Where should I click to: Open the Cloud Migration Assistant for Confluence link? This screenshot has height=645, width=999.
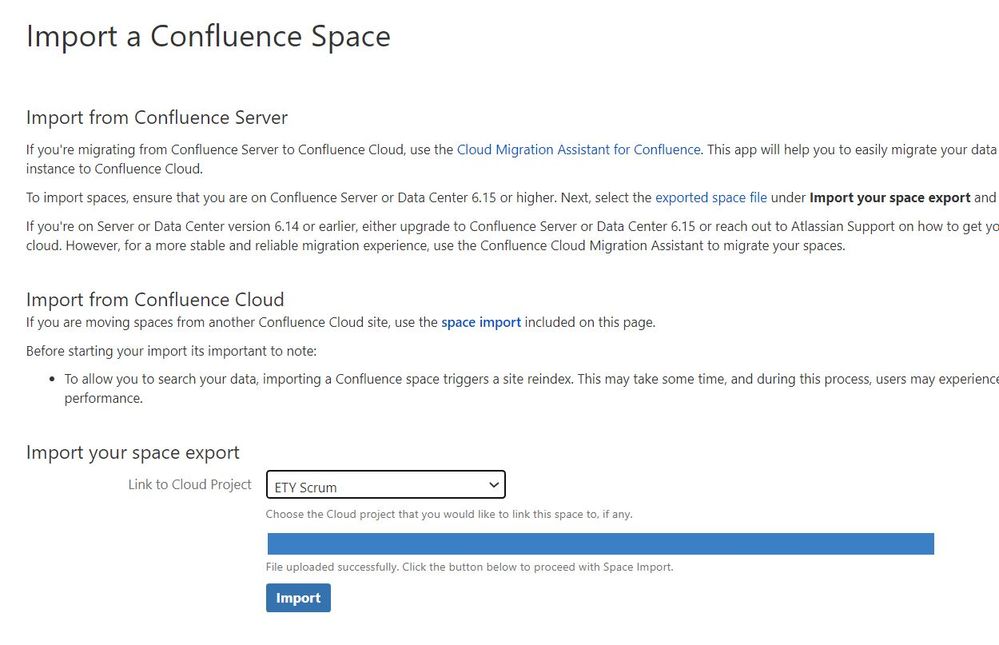578,150
